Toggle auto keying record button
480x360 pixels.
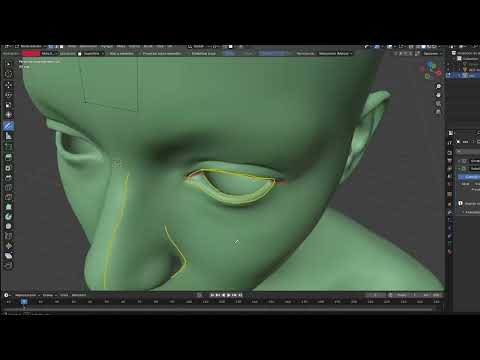(199, 295)
